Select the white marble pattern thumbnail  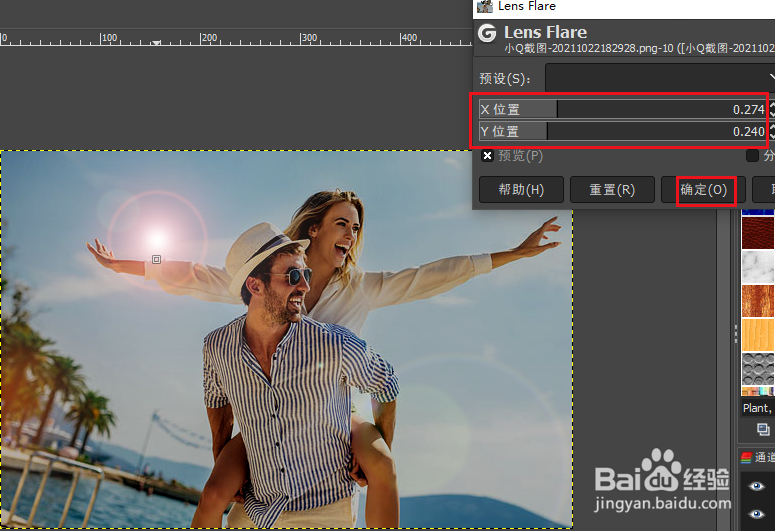pos(758,266)
